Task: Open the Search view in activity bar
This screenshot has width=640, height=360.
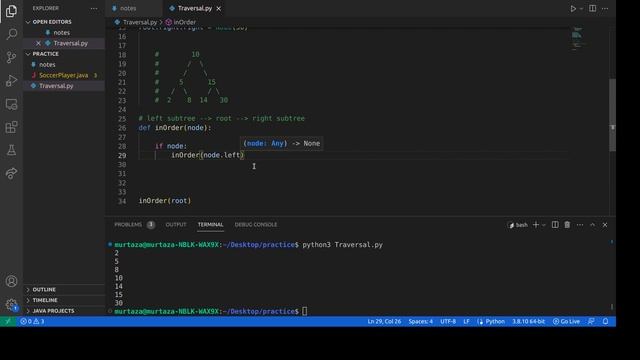Action: pyautogui.click(x=11, y=34)
